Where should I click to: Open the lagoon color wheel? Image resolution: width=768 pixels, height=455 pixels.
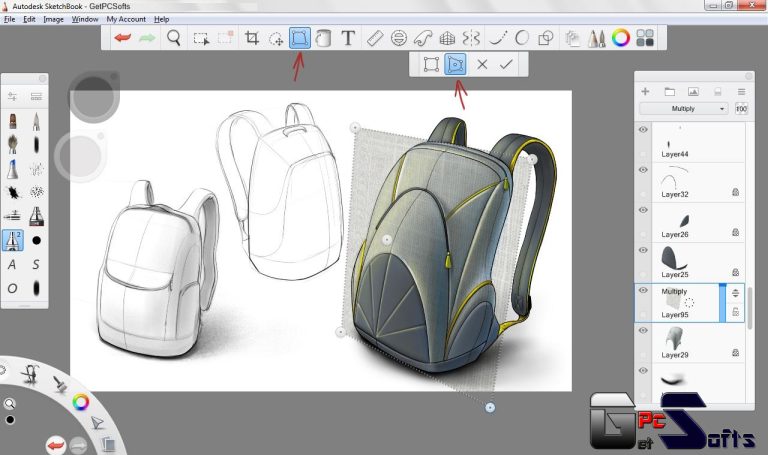(80, 402)
